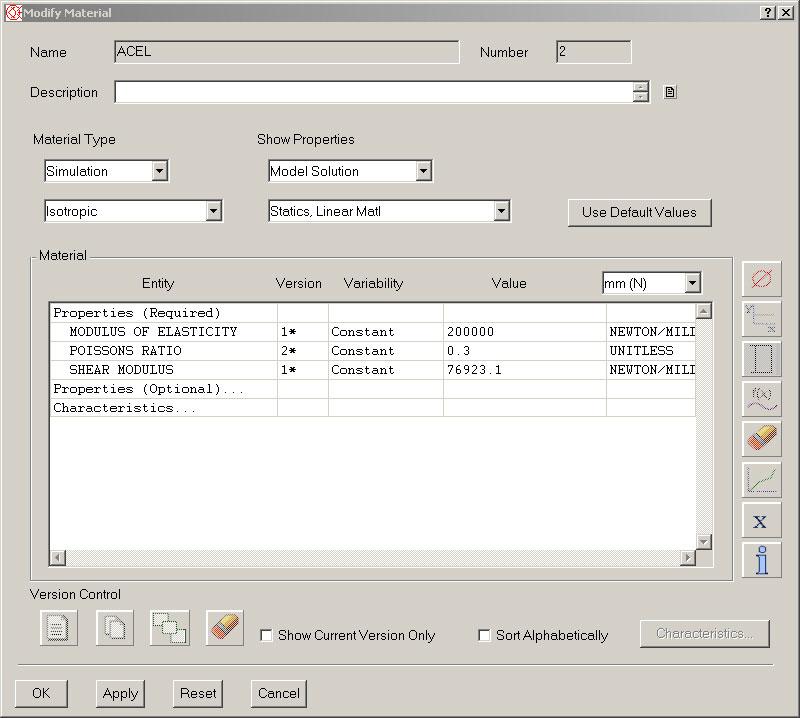Image resolution: width=800 pixels, height=718 pixels.
Task: Select the SHEAR MODULUS row
Action: 372,369
